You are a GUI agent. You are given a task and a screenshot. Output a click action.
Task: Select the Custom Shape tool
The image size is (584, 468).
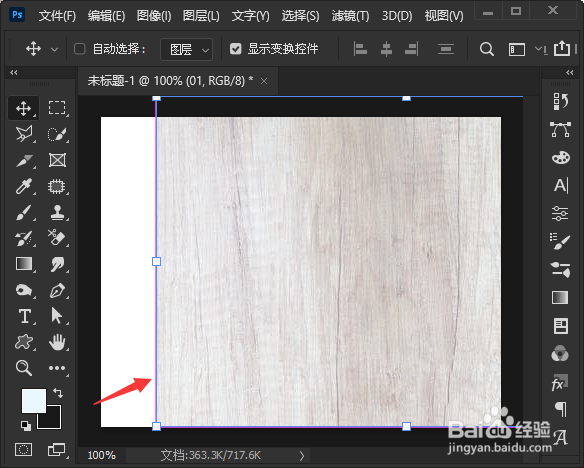pyautogui.click(x=23, y=342)
